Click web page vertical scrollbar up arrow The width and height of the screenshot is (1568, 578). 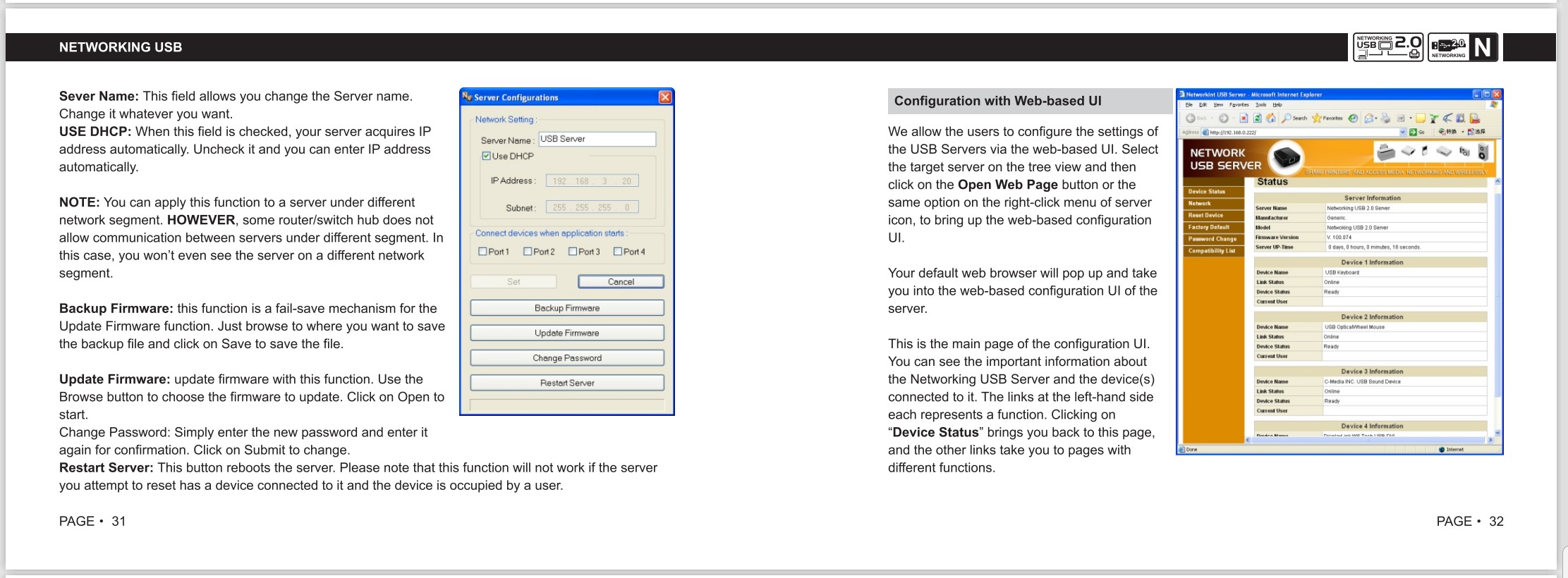point(1497,182)
